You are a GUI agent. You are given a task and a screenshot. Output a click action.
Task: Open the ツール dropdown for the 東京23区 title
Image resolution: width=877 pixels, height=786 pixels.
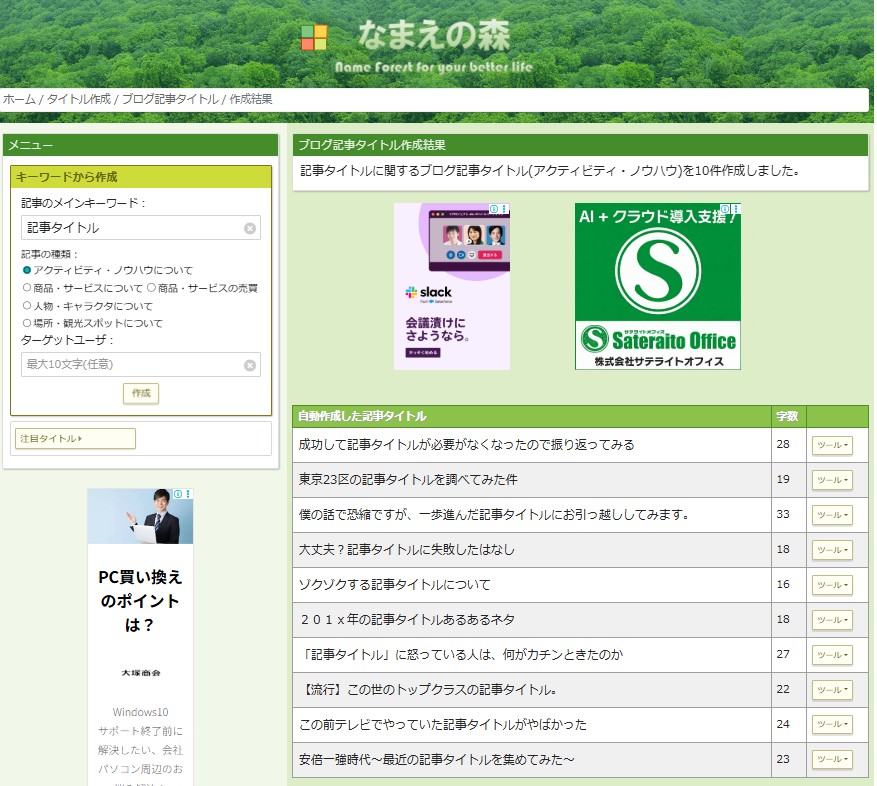(x=831, y=479)
